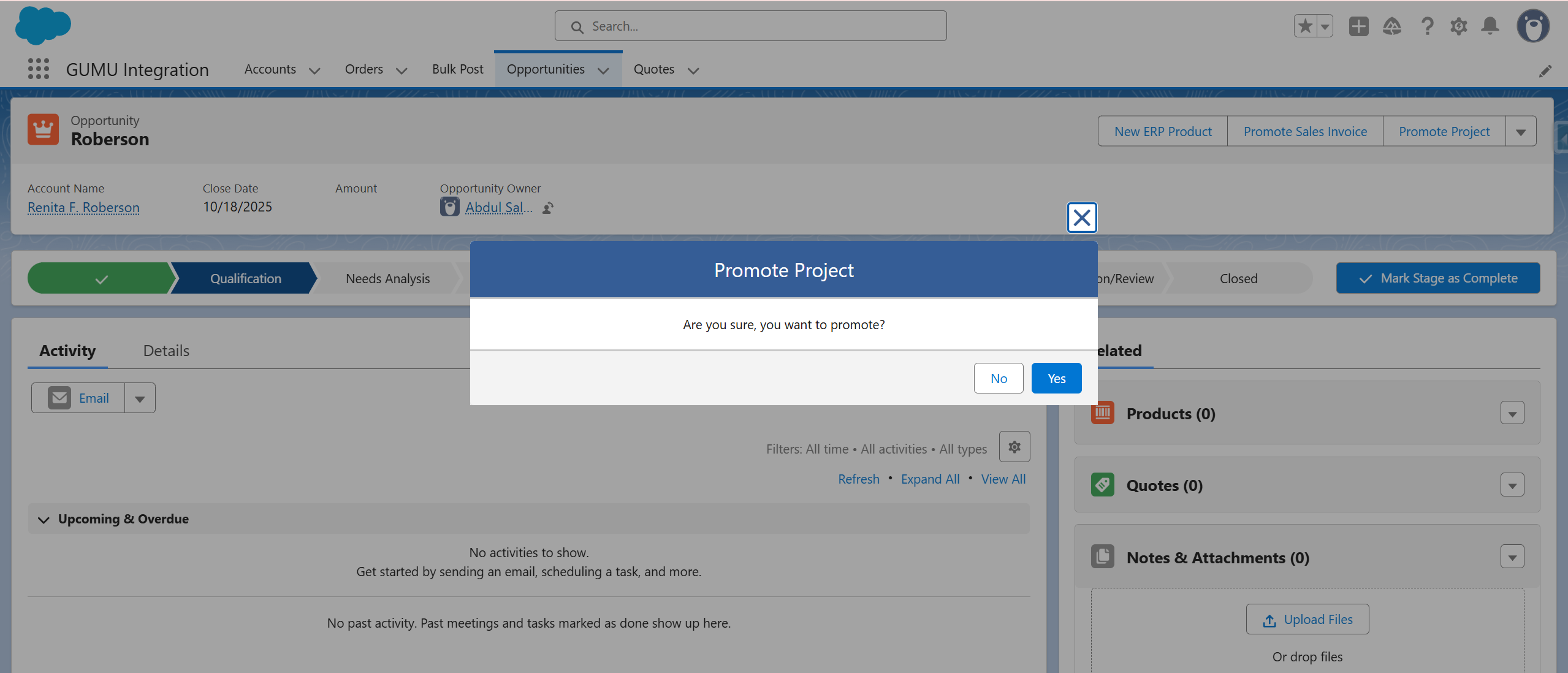Switch to the Details tab
Screen dimensions: 1568x673
pyautogui.click(x=166, y=351)
